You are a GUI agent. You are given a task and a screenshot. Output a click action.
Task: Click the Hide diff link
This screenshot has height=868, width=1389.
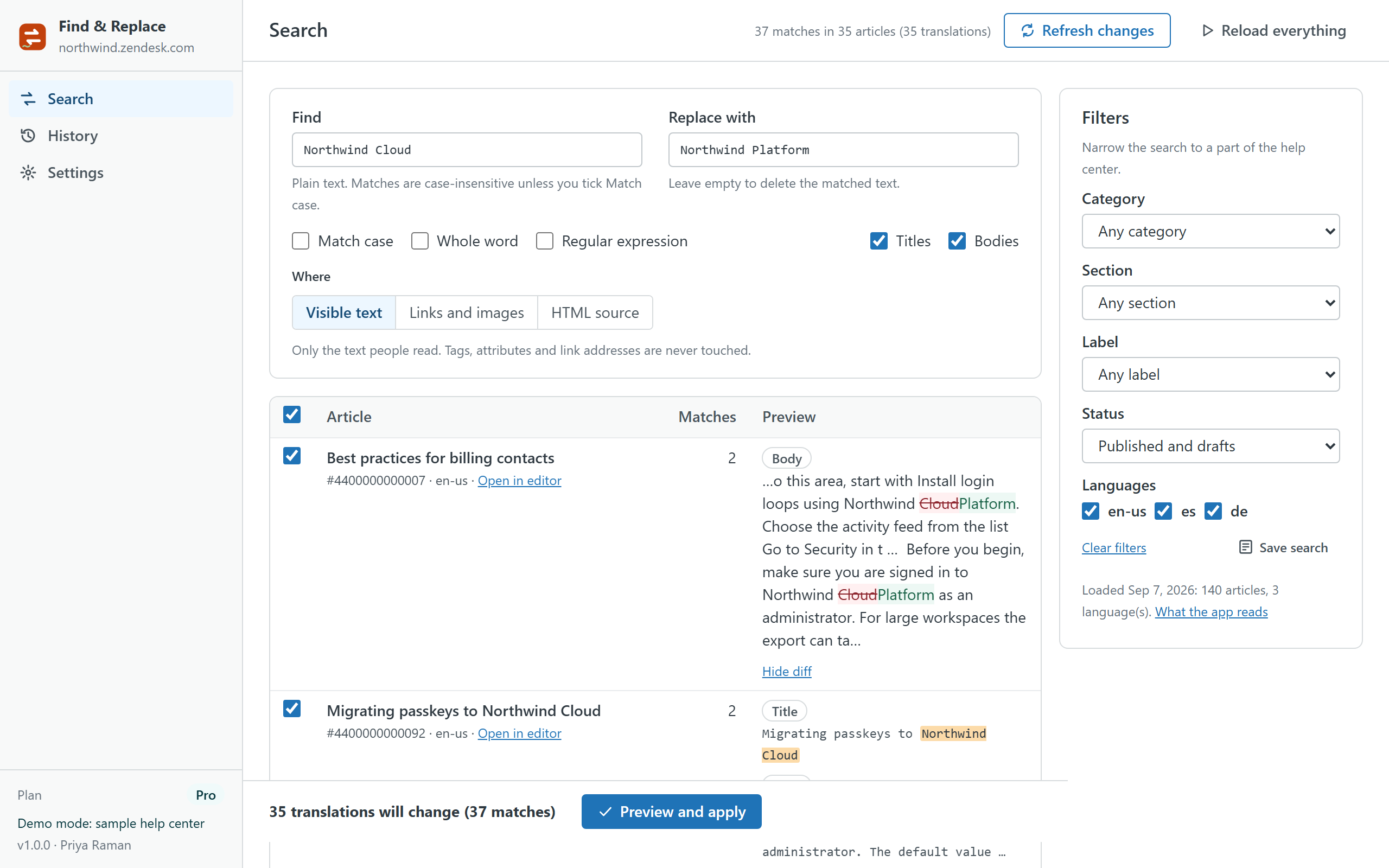787,671
